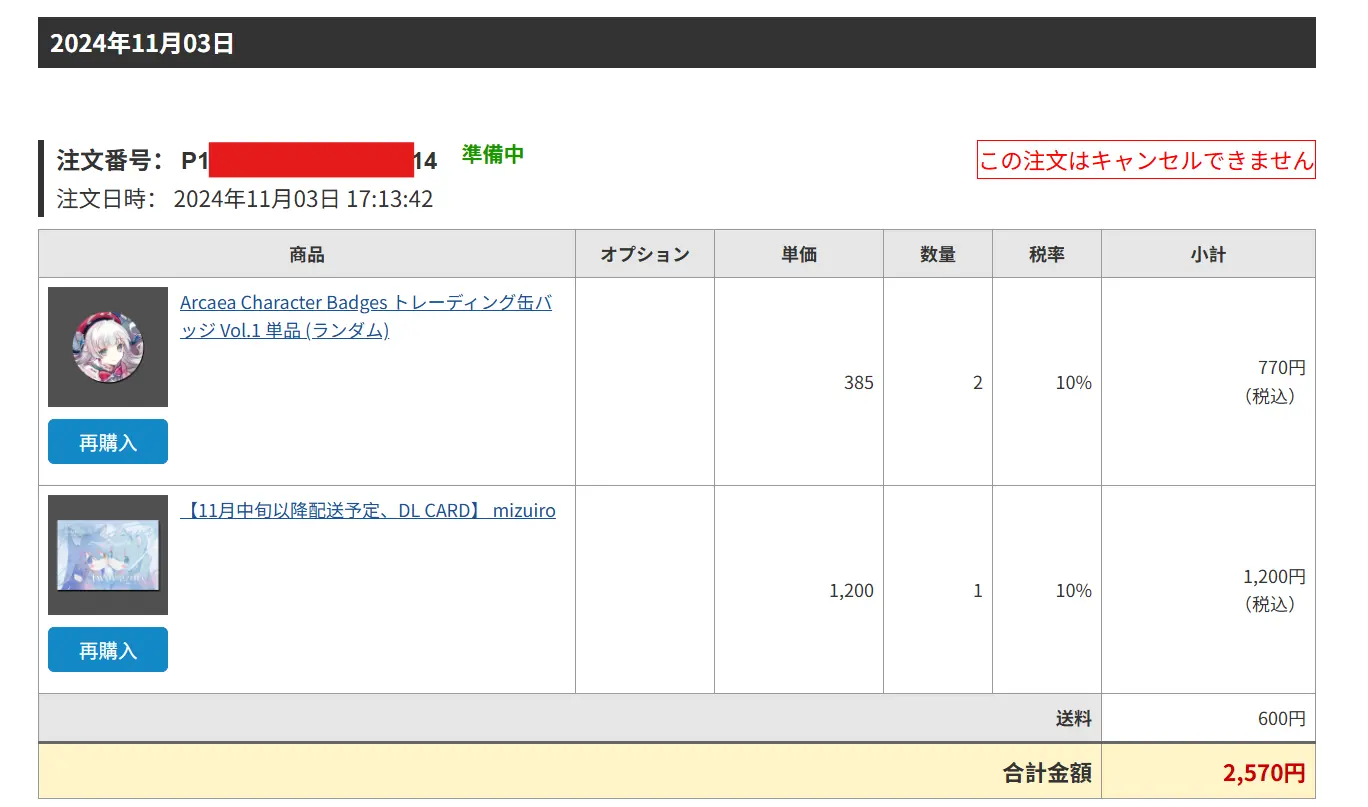Click the 単価 column header
This screenshot has height=807, width=1368.
click(798, 254)
